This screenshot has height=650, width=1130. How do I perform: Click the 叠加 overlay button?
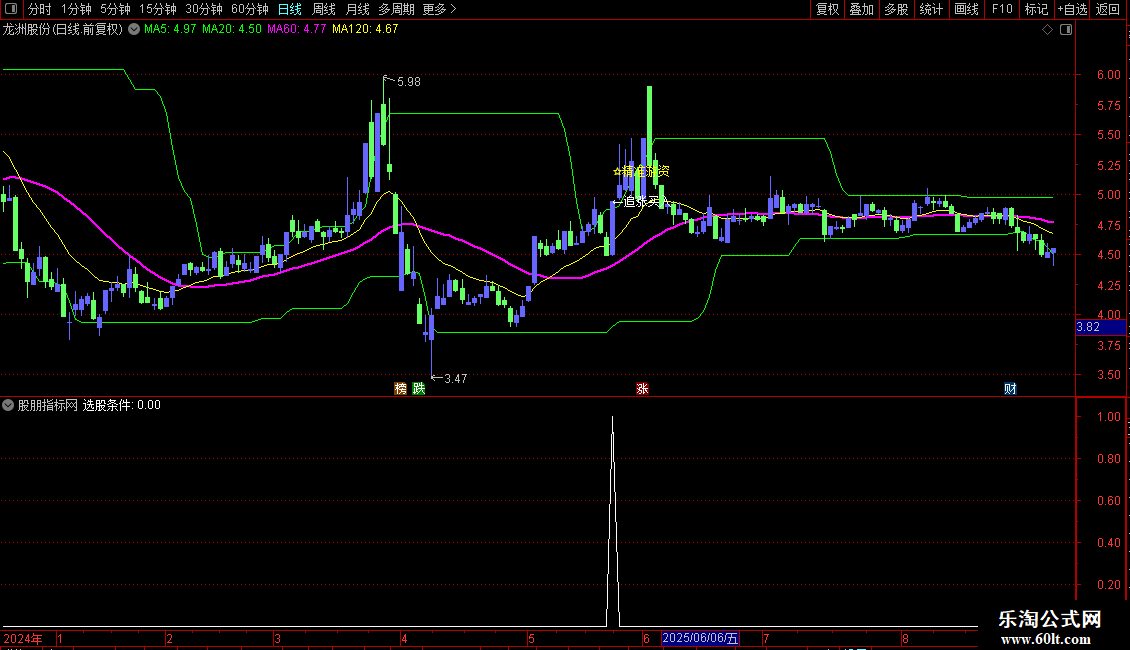tap(861, 9)
